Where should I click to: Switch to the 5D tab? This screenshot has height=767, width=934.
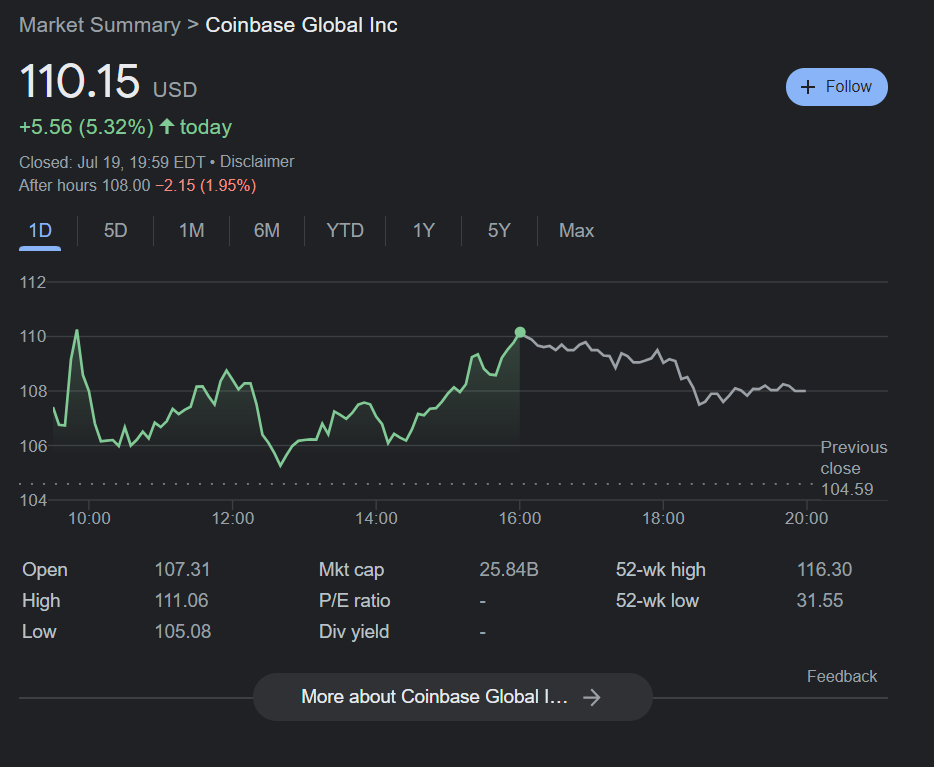click(116, 231)
